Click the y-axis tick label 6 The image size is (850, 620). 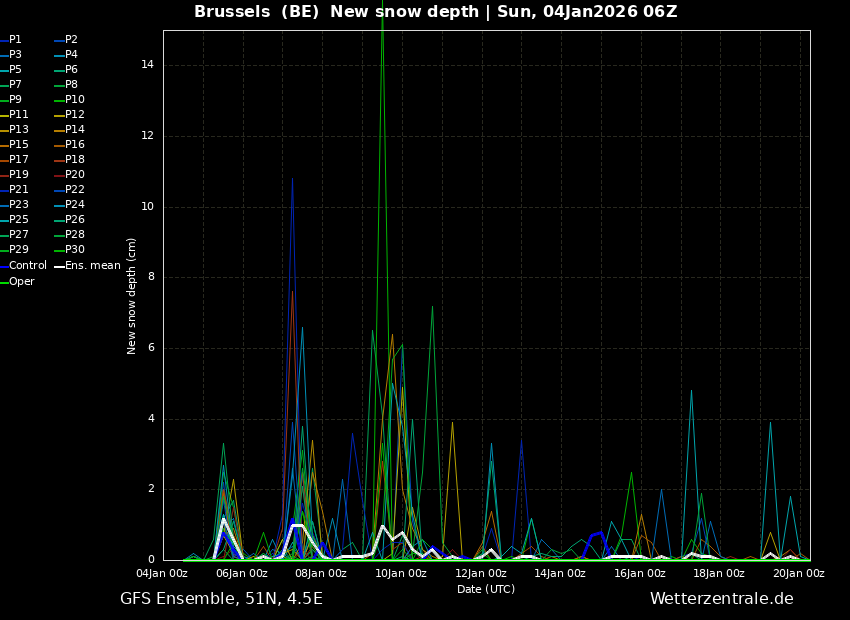(x=151, y=348)
